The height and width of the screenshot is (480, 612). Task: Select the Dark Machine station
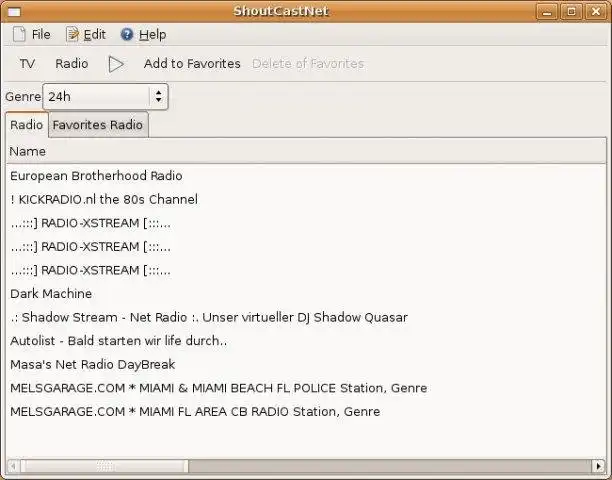(x=306, y=294)
